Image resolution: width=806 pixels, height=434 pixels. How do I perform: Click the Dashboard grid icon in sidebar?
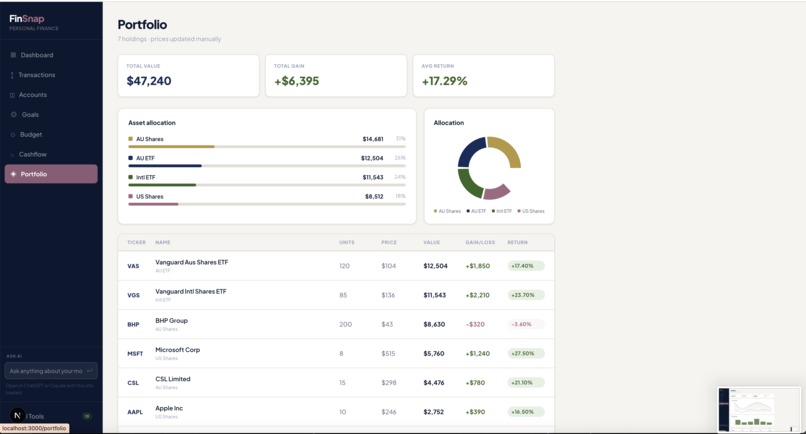coord(13,55)
